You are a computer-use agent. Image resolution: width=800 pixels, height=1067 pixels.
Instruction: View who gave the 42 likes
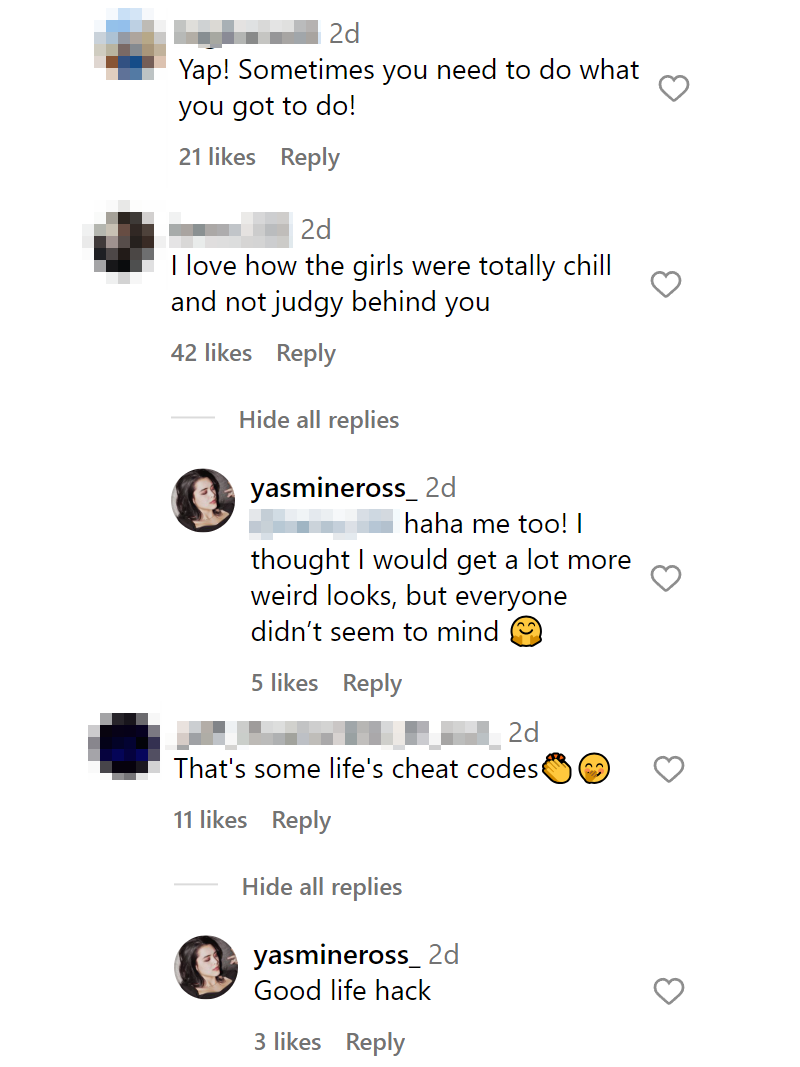[x=212, y=353]
